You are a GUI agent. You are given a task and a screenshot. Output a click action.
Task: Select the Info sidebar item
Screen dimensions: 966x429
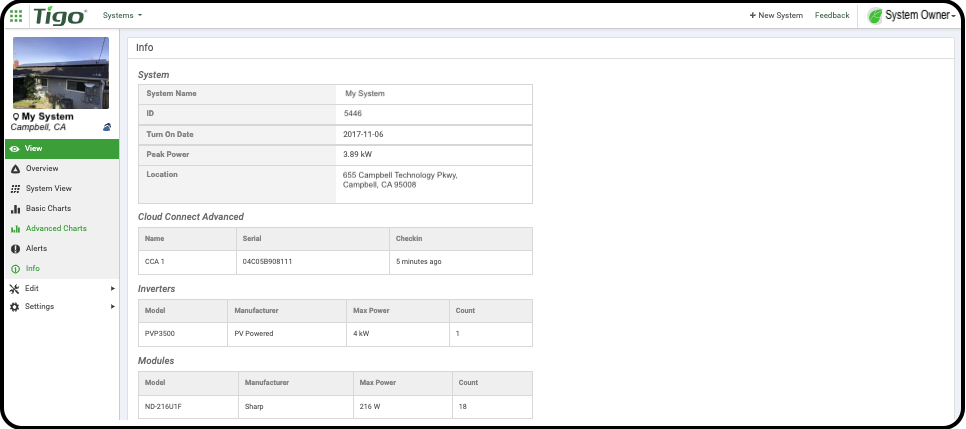(x=33, y=268)
